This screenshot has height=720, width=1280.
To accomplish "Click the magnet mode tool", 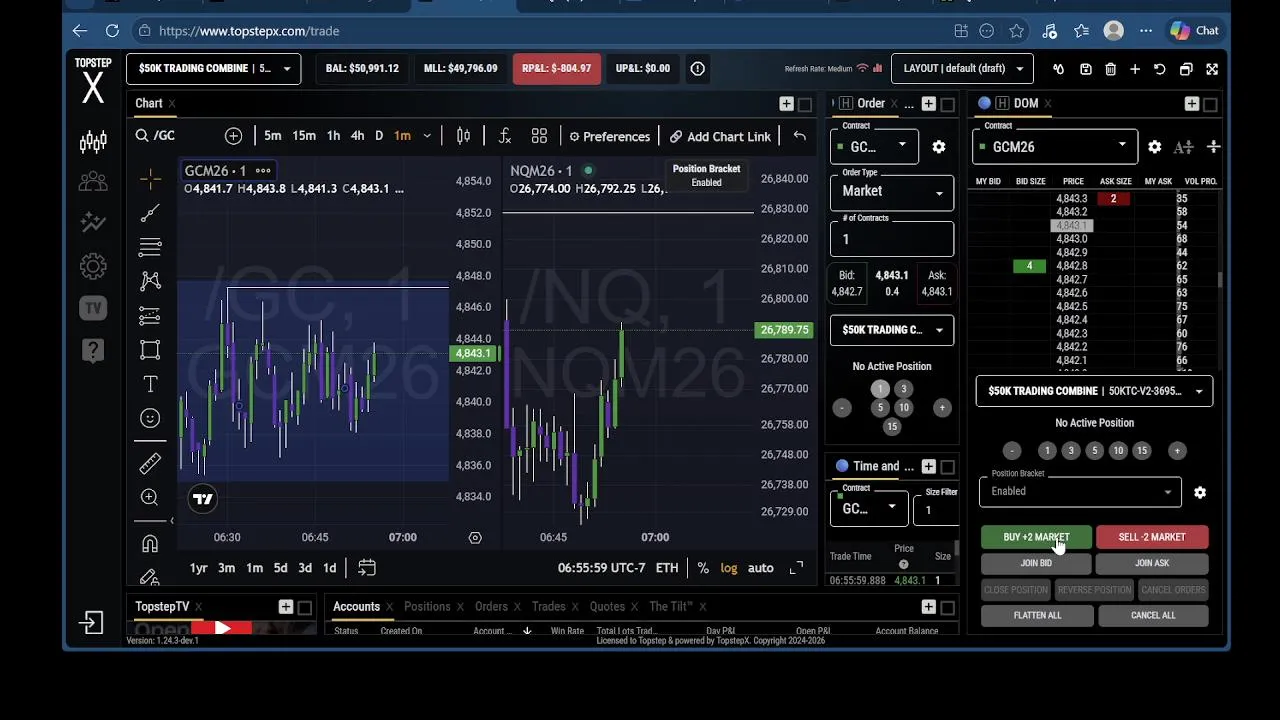I will pyautogui.click(x=150, y=544).
